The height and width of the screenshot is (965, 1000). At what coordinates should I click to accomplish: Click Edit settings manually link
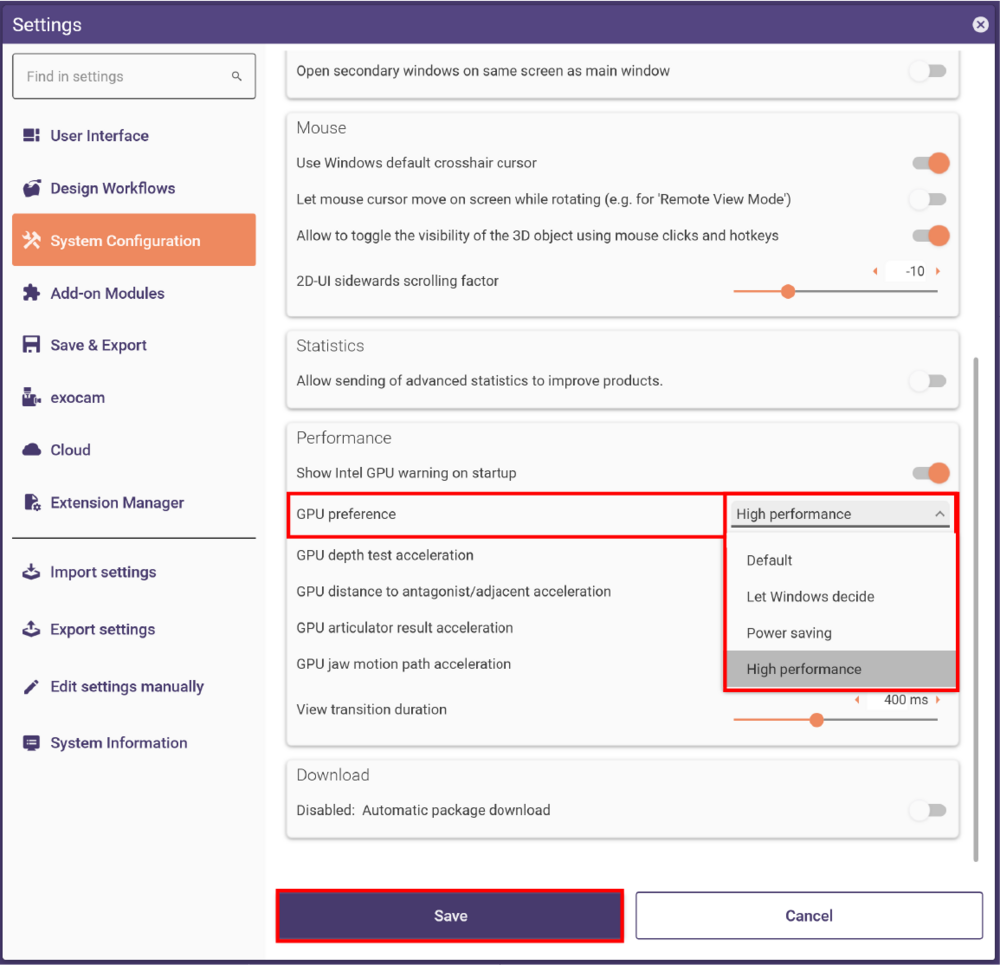click(x=127, y=686)
